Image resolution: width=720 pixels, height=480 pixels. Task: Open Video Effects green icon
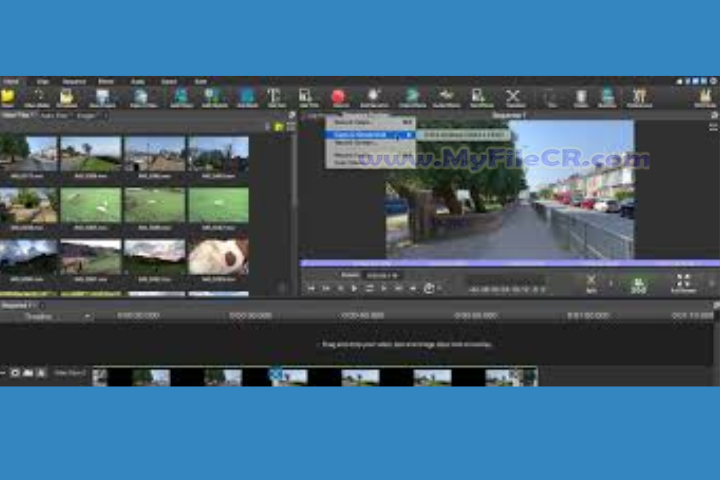click(412, 96)
